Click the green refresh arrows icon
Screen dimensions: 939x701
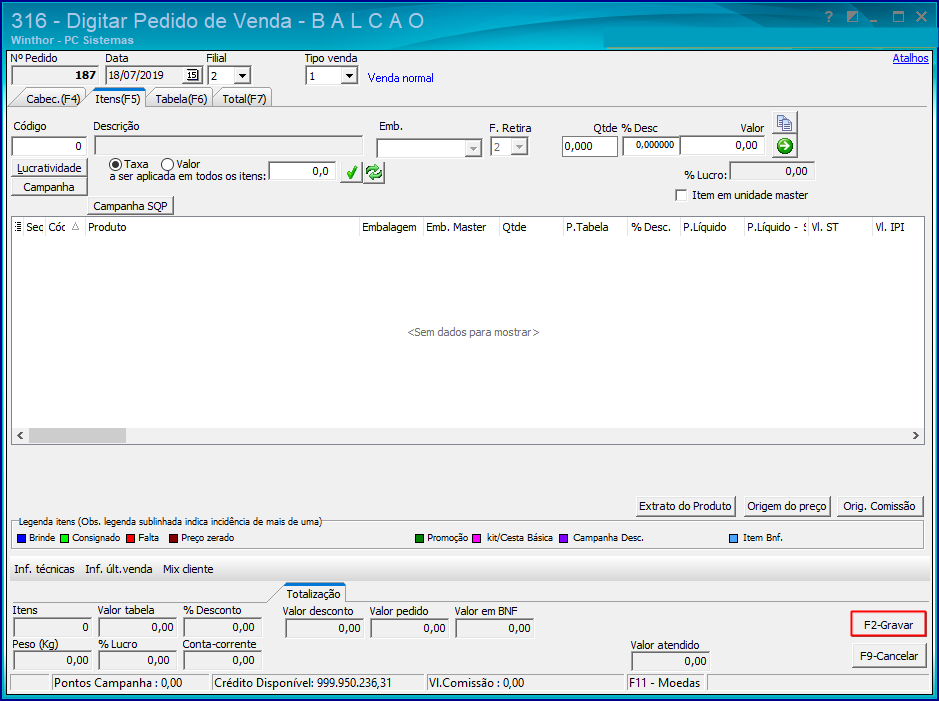[x=374, y=172]
